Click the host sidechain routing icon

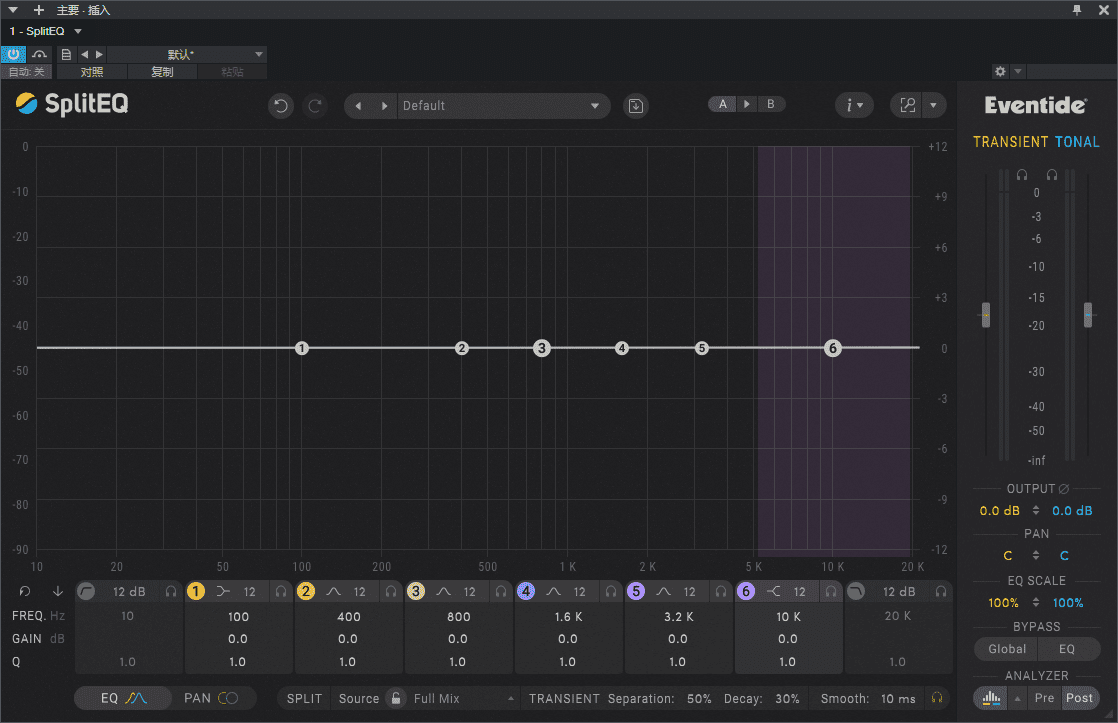39,54
